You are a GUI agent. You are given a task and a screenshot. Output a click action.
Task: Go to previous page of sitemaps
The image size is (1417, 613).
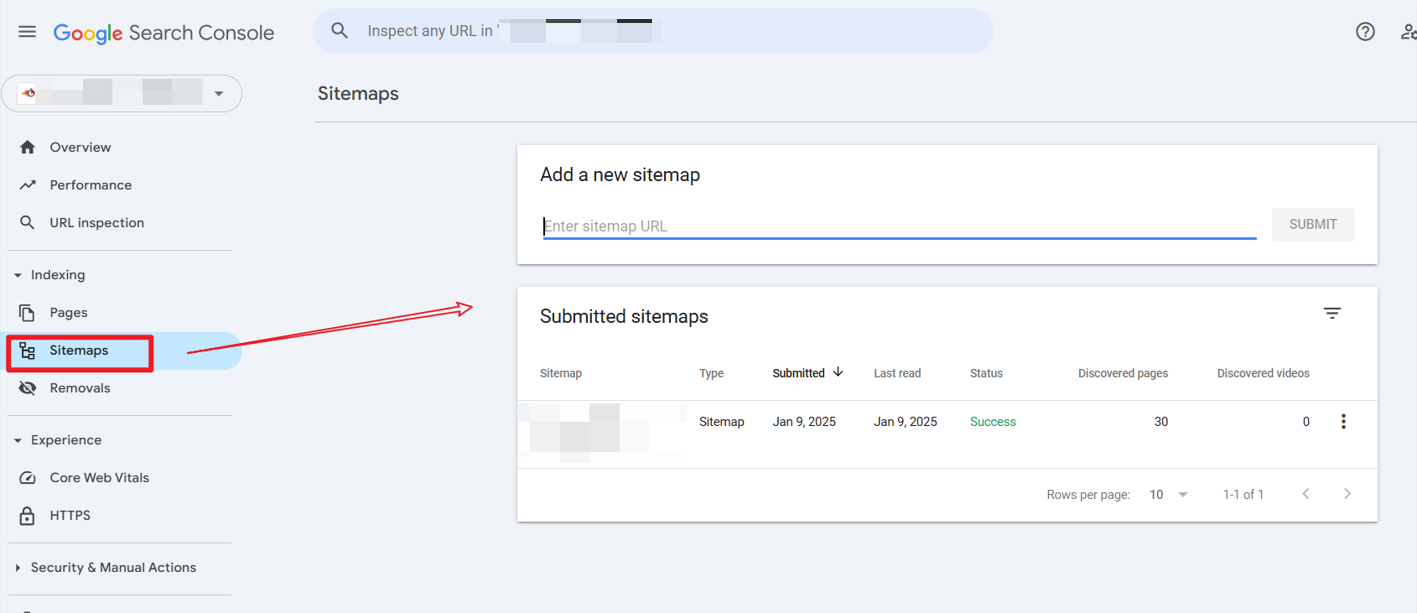(1305, 494)
